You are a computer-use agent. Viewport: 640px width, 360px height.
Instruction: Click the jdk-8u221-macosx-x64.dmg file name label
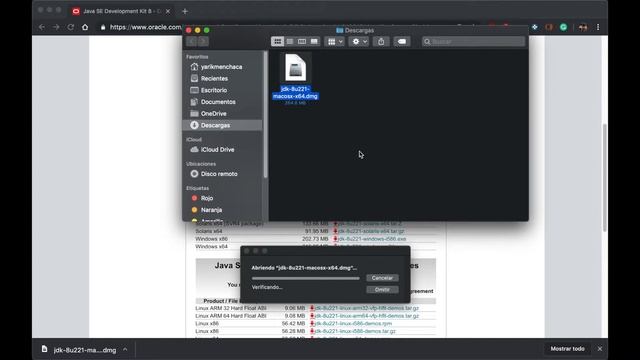295,93
